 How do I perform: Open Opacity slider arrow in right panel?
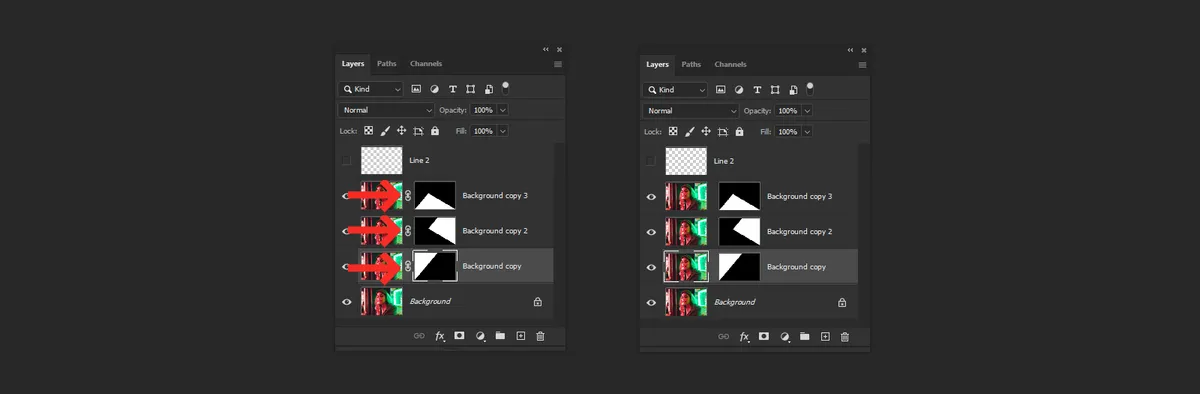pyautogui.click(x=807, y=110)
